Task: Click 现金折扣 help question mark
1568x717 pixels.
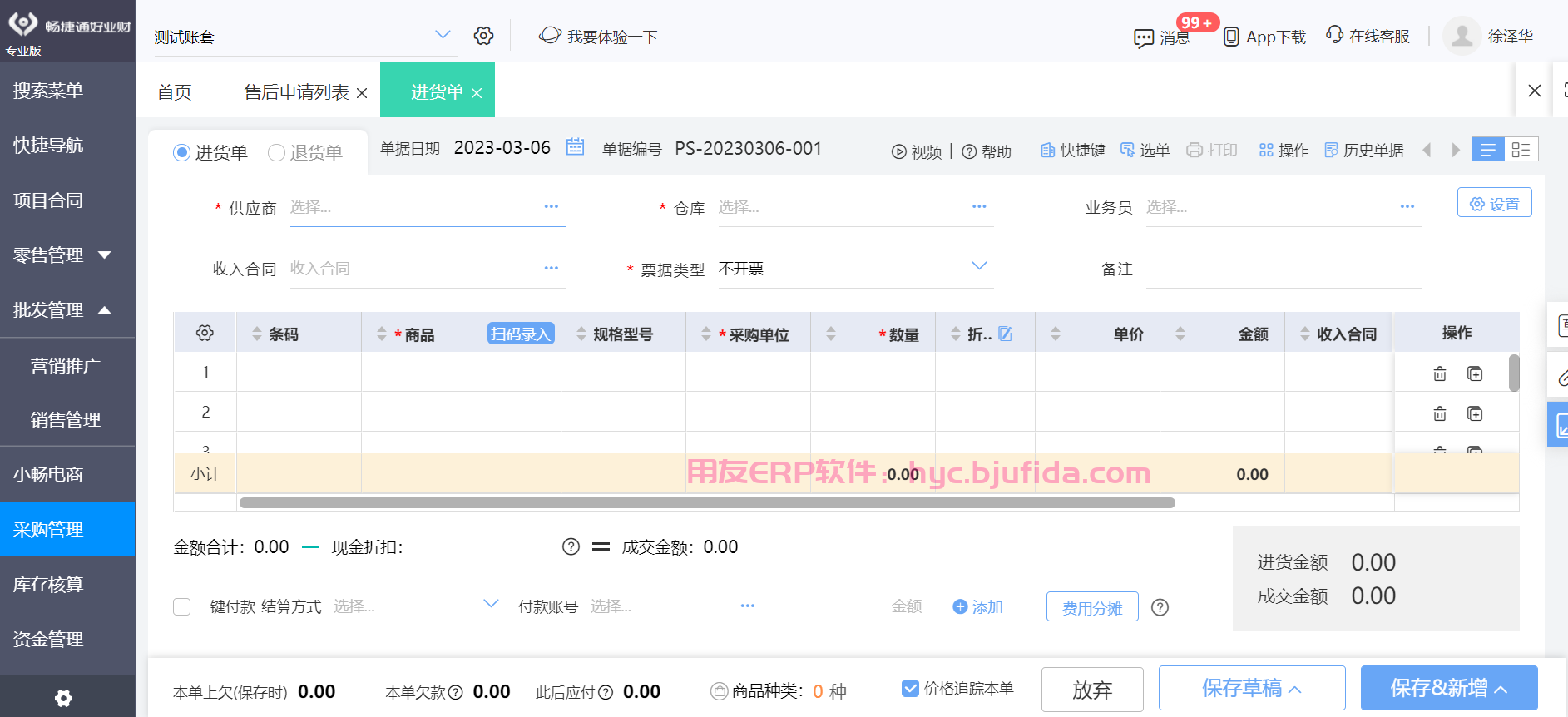Action: point(571,546)
